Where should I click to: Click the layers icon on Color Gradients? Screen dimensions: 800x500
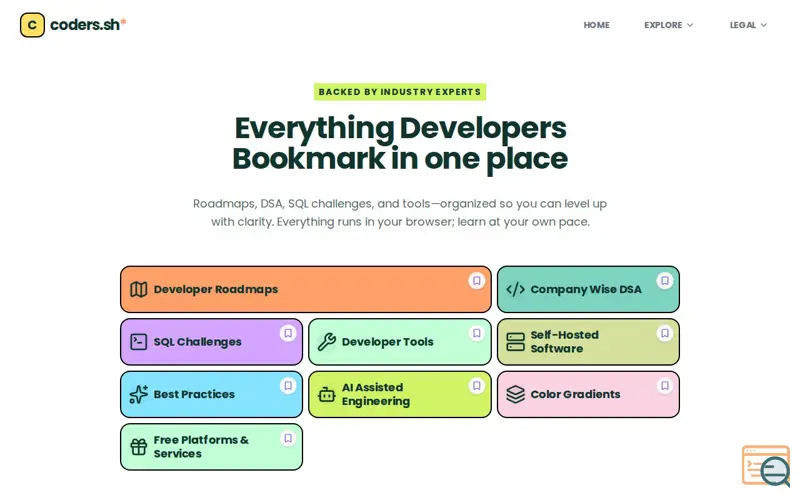[x=515, y=394]
